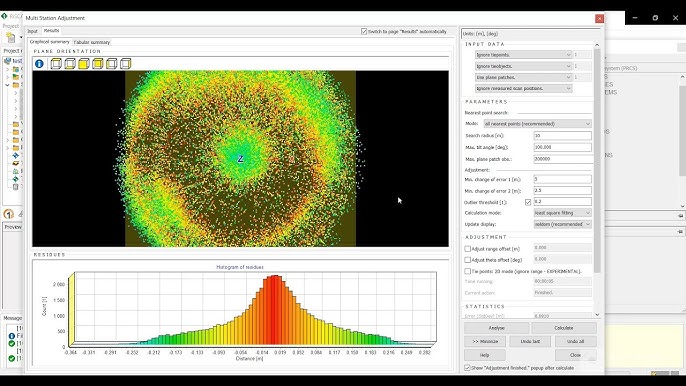
Task: Click the Analyse button
Action: (x=497, y=328)
